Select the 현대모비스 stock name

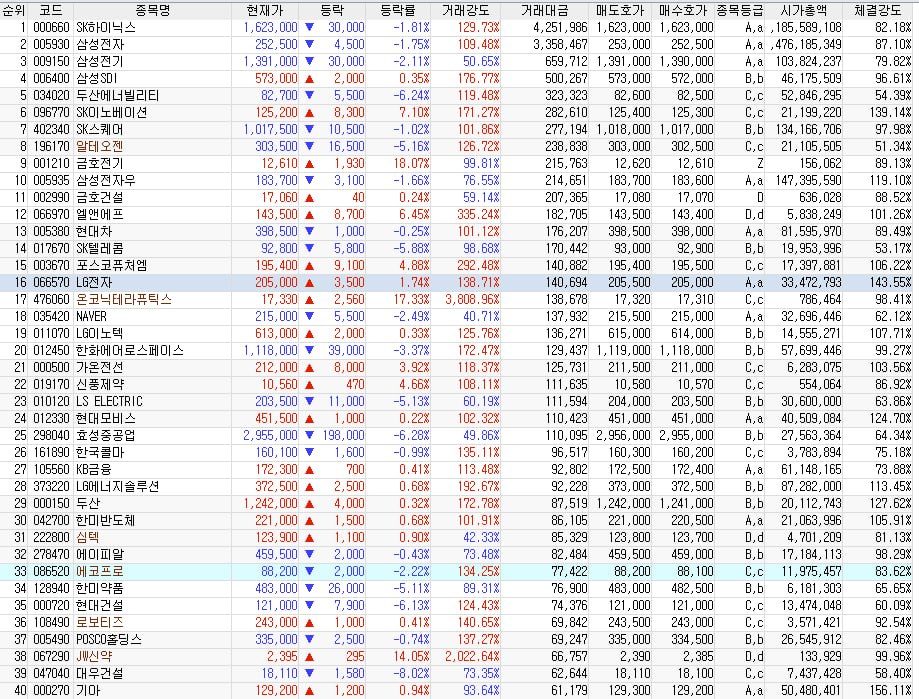(105, 418)
